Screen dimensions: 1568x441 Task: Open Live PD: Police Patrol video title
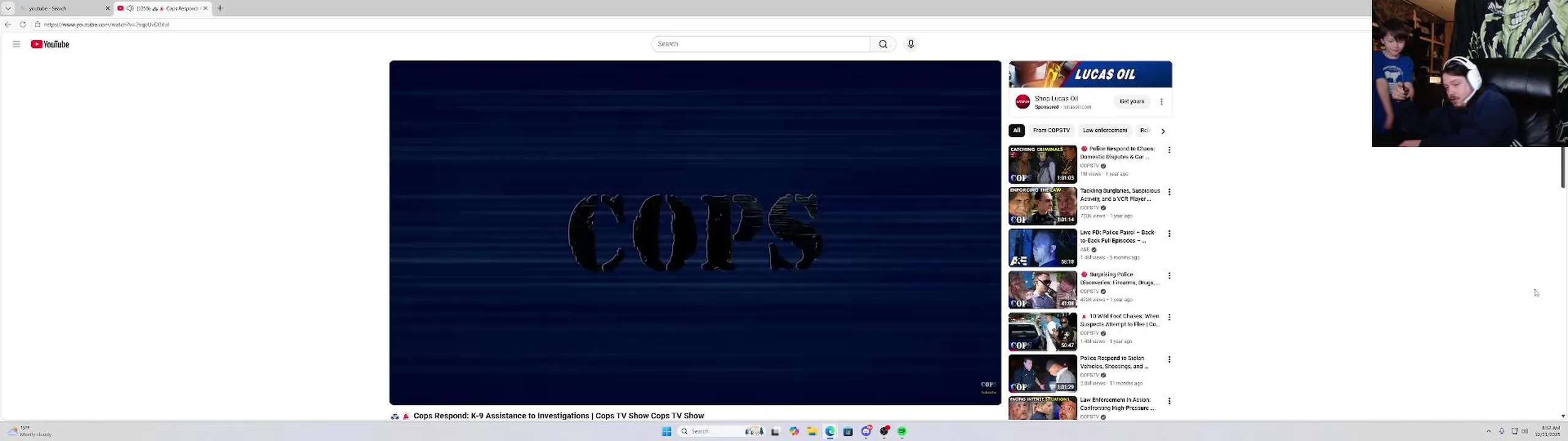1118,236
